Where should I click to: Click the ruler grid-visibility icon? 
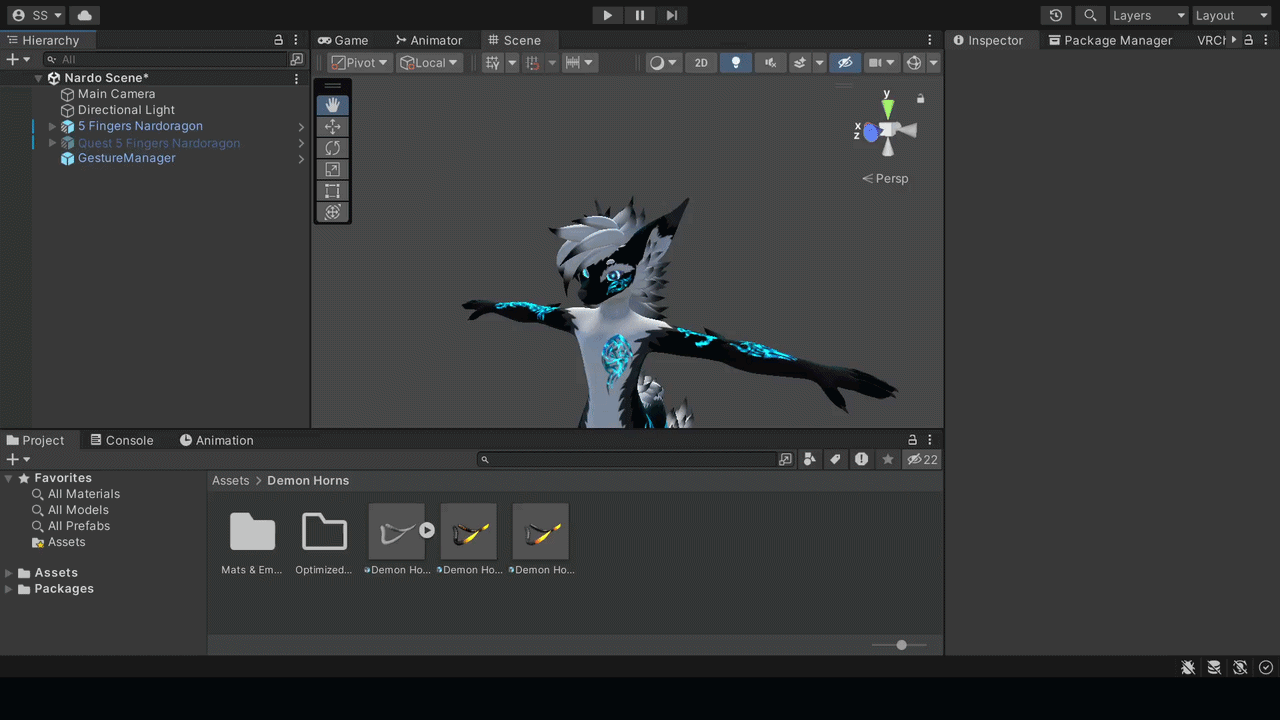click(573, 63)
